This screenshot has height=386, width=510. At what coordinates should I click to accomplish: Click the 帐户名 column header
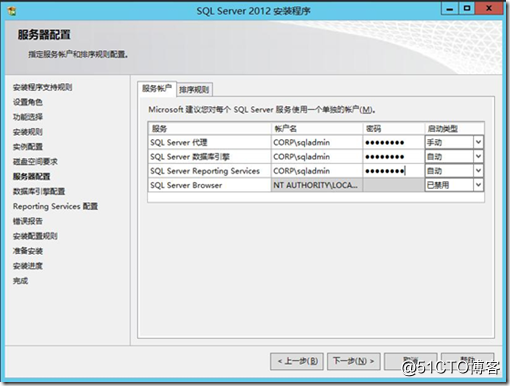(317, 128)
